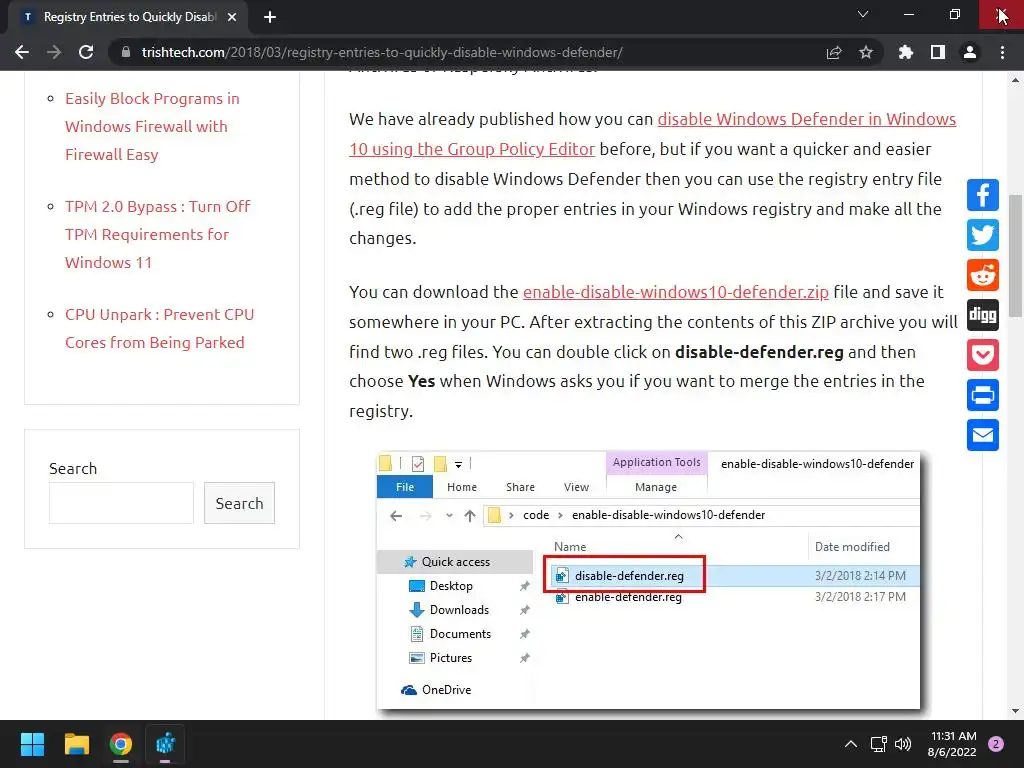The height and width of the screenshot is (768, 1024).
Task: Open Chrome three-dot menu
Action: click(x=1002, y=52)
